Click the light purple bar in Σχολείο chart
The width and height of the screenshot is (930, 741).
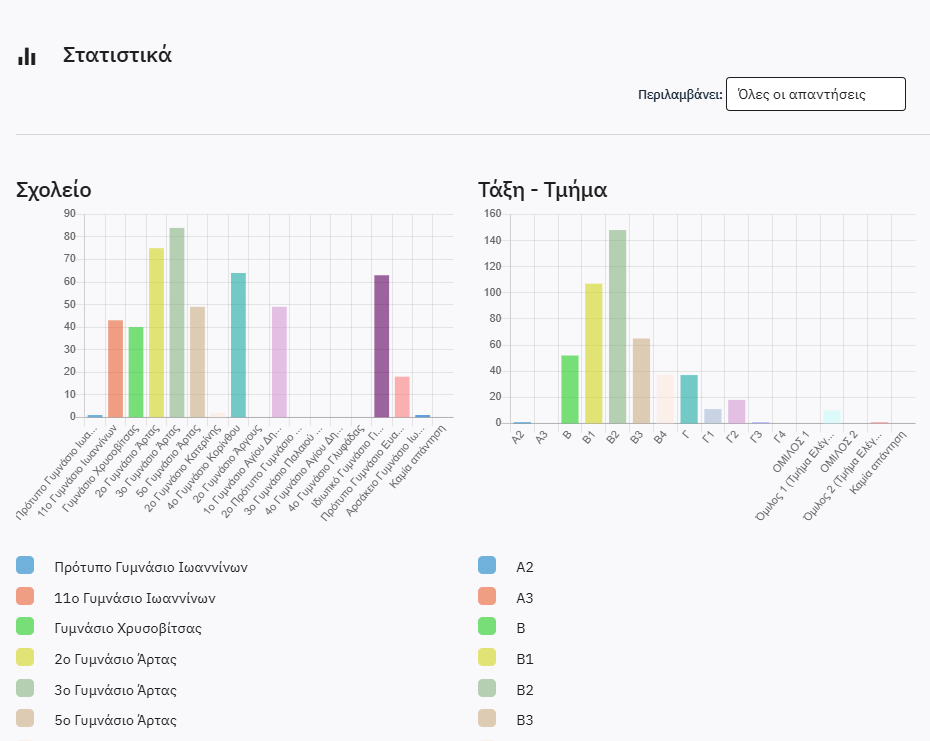(x=279, y=362)
